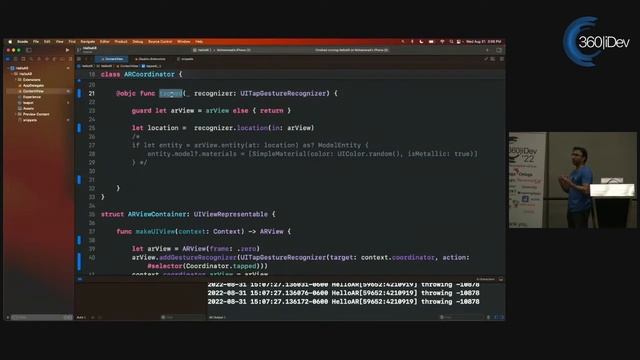Open the Xcode application menu
Image resolution: width=640 pixels, height=360 pixels.
click(22, 42)
